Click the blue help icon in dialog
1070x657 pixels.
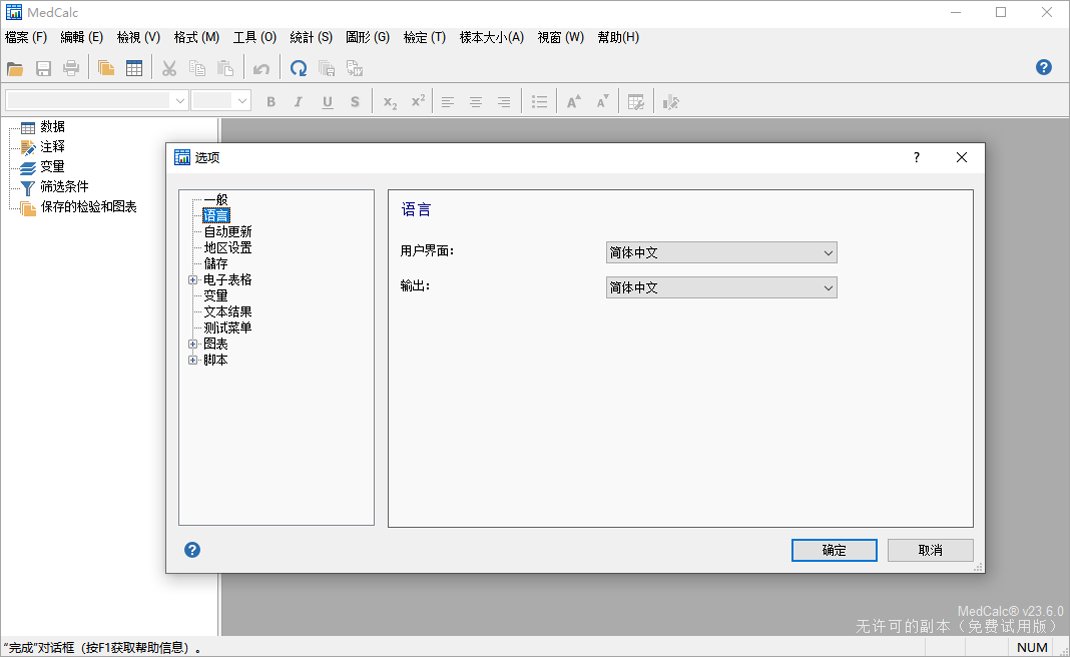(x=192, y=550)
